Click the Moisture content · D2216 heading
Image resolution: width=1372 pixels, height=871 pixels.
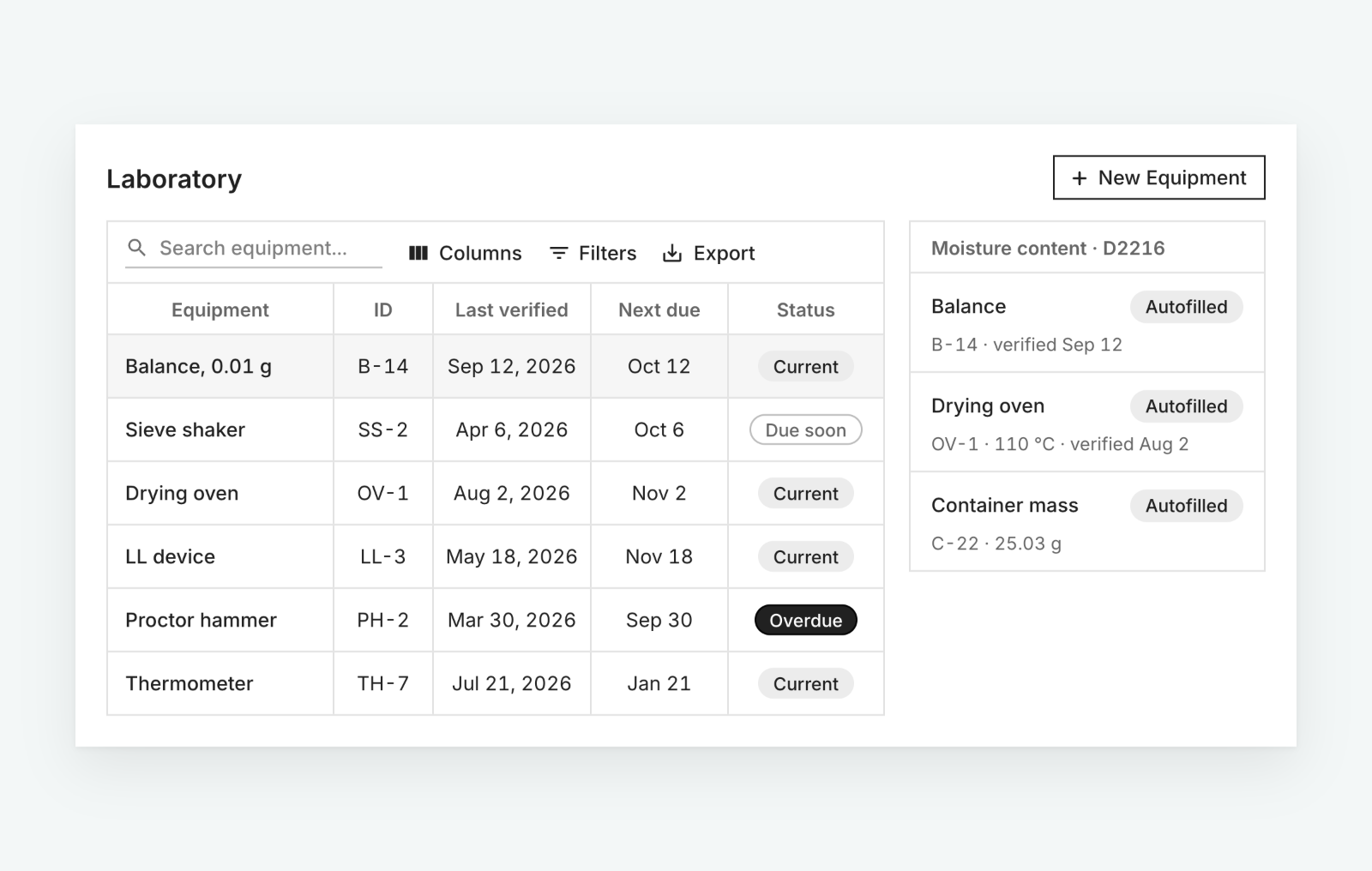(1048, 248)
